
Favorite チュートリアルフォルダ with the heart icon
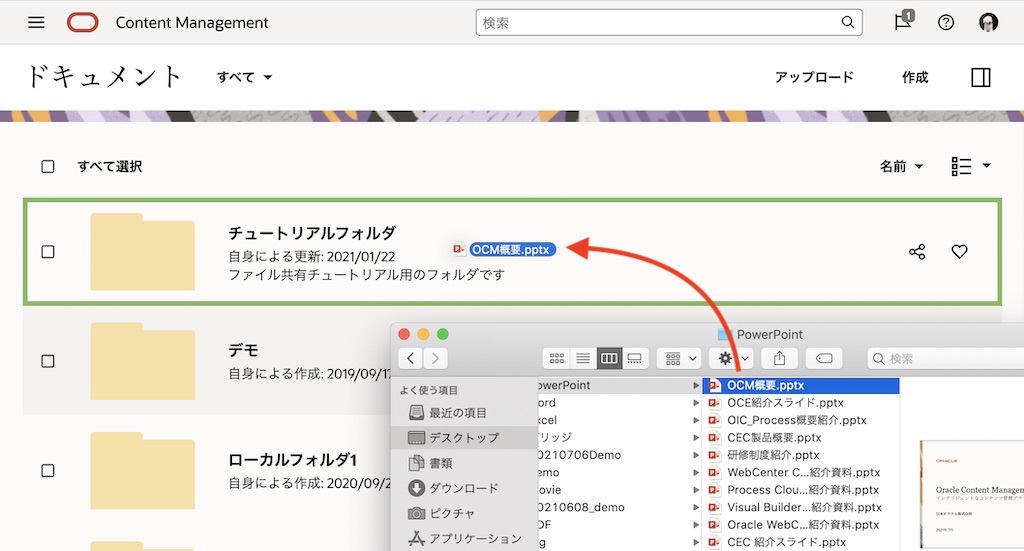coord(959,252)
